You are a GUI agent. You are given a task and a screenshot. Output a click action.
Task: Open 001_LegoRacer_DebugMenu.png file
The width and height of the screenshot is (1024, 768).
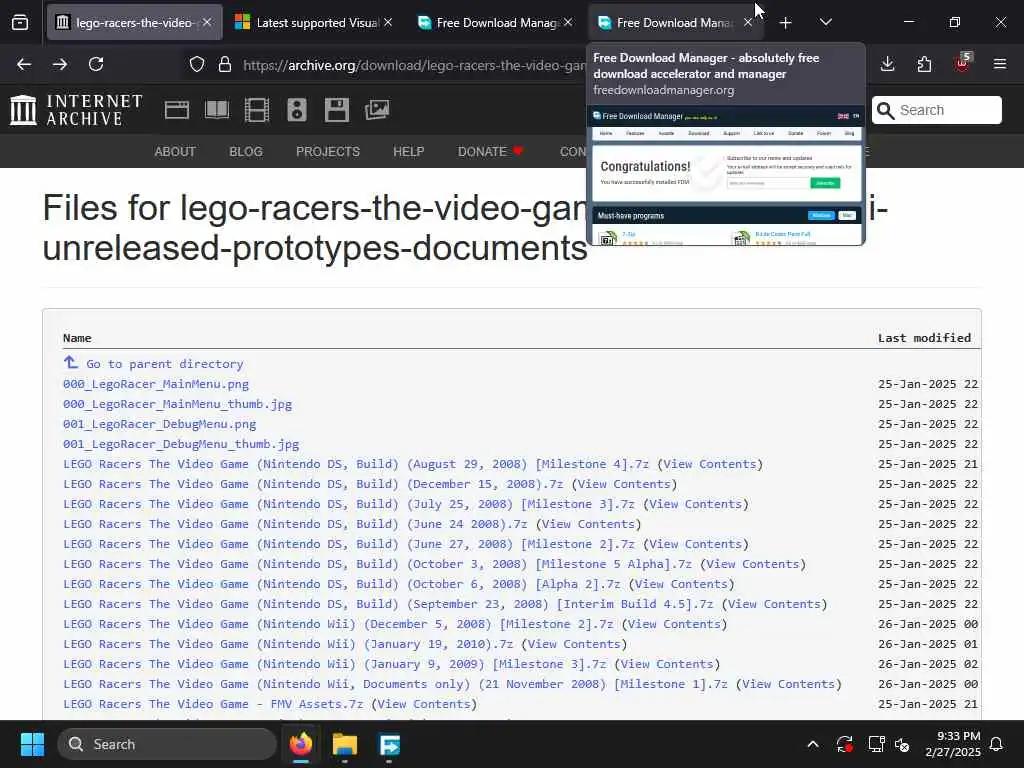(159, 424)
